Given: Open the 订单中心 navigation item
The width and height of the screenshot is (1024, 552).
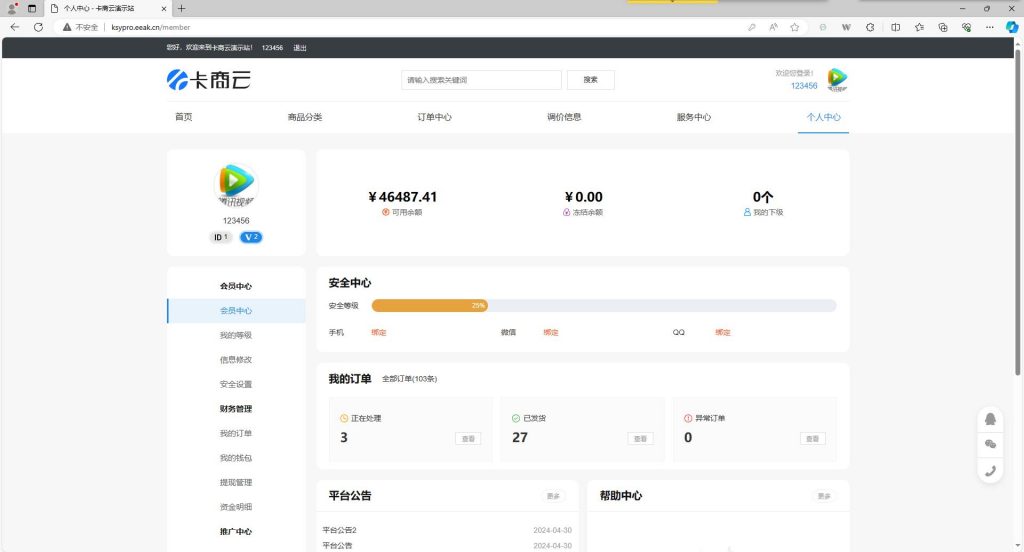Looking at the screenshot, I should point(434,117).
